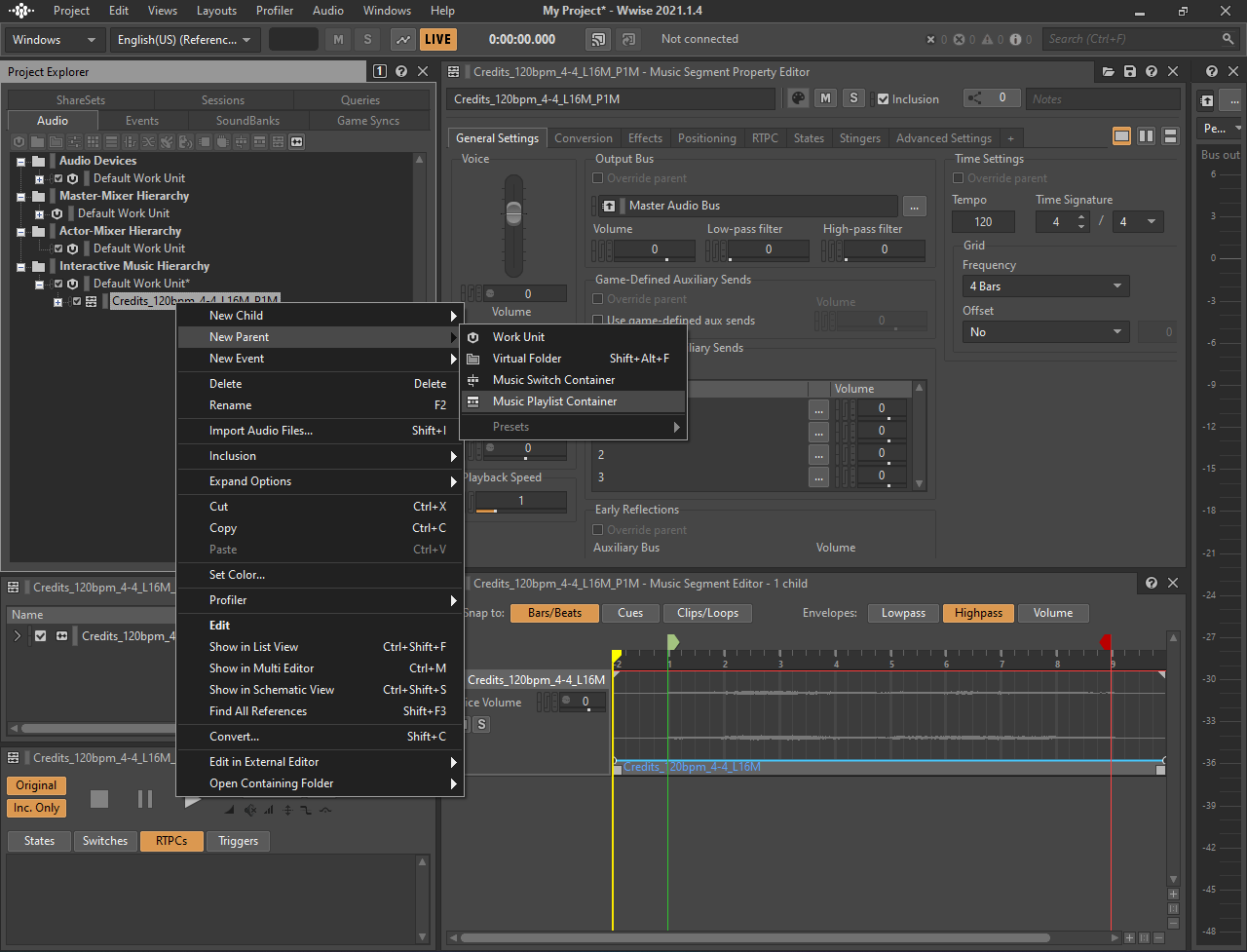Toggle Solo (S) for the music segment
This screenshot has height=952, width=1247.
click(853, 98)
